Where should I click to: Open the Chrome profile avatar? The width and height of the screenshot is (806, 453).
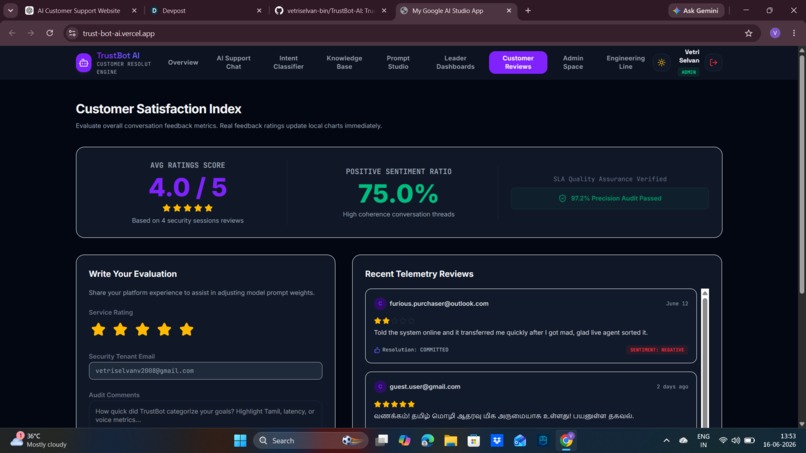click(x=775, y=33)
